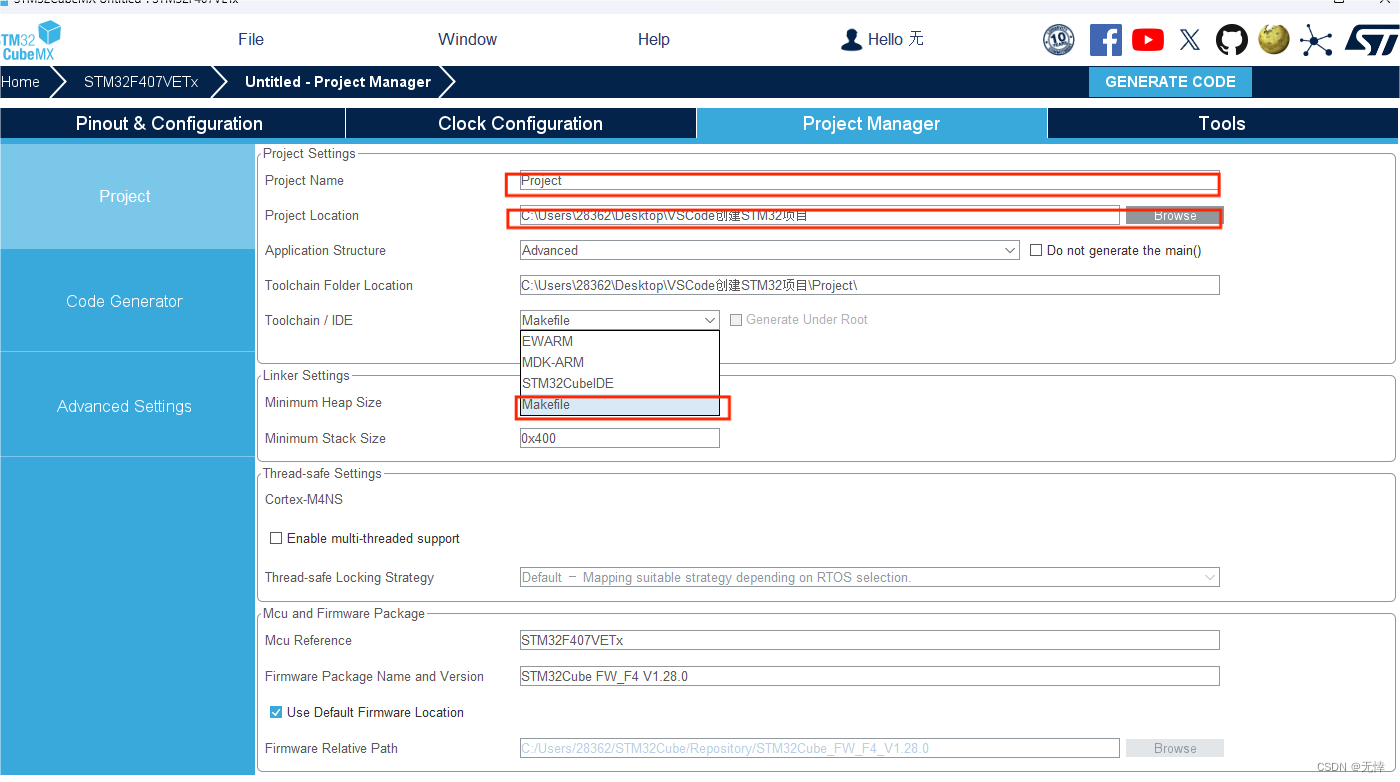Image resolution: width=1400 pixels, height=782 pixels.
Task: Select the Project Manager tab
Action: (x=871, y=124)
